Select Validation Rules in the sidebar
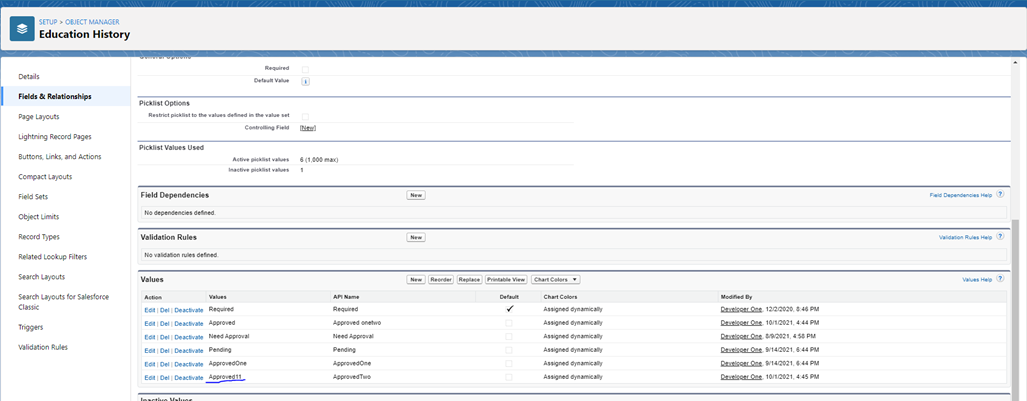Viewport: 1027px width, 401px height. (43, 347)
